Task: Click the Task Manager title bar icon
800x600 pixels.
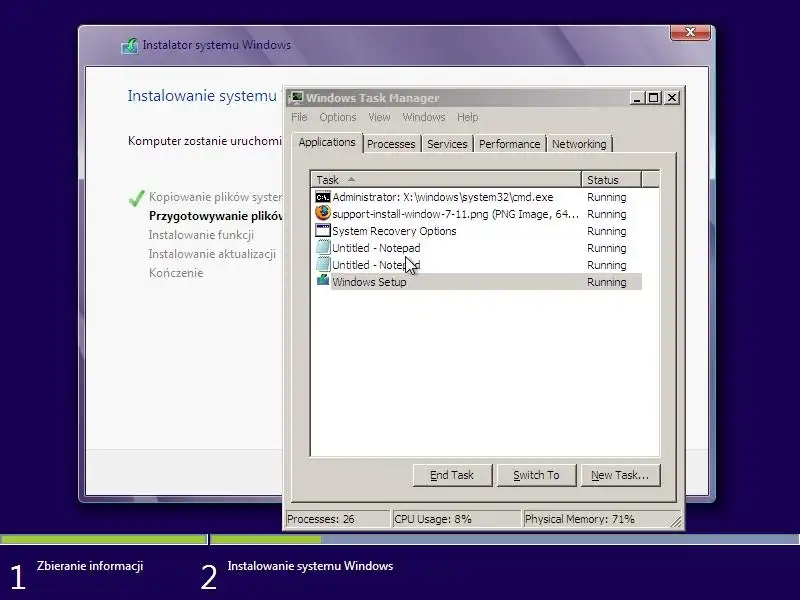Action: point(295,97)
